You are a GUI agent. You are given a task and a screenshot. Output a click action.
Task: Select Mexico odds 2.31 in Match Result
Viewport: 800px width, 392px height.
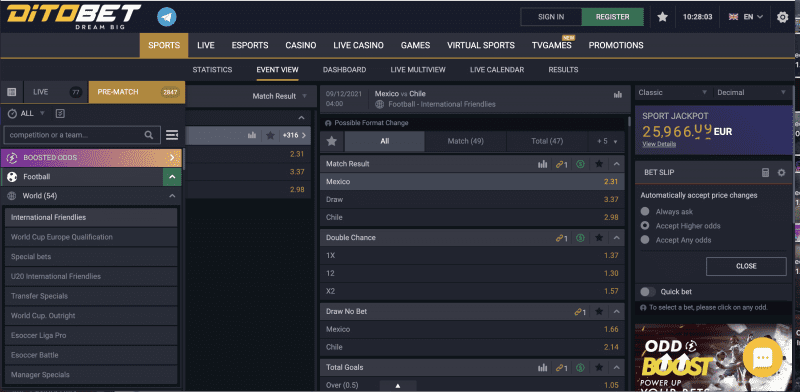[472, 182]
